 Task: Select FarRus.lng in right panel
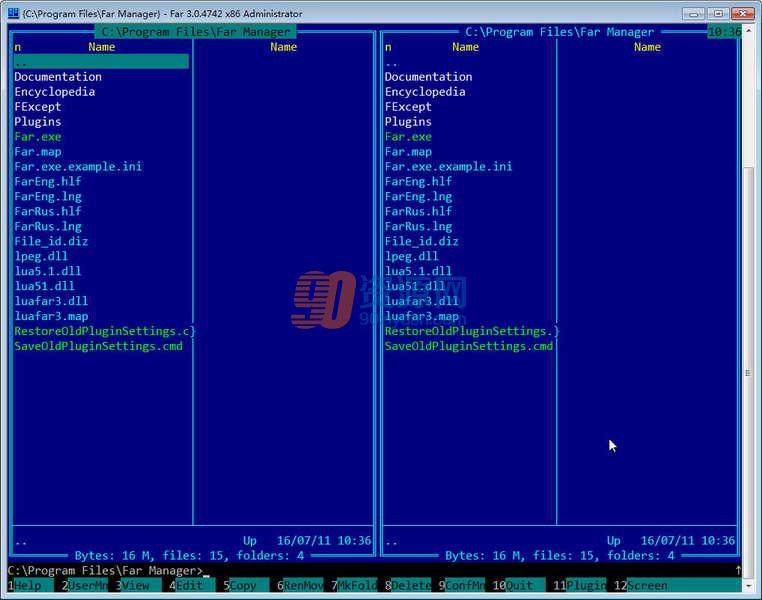pos(418,227)
